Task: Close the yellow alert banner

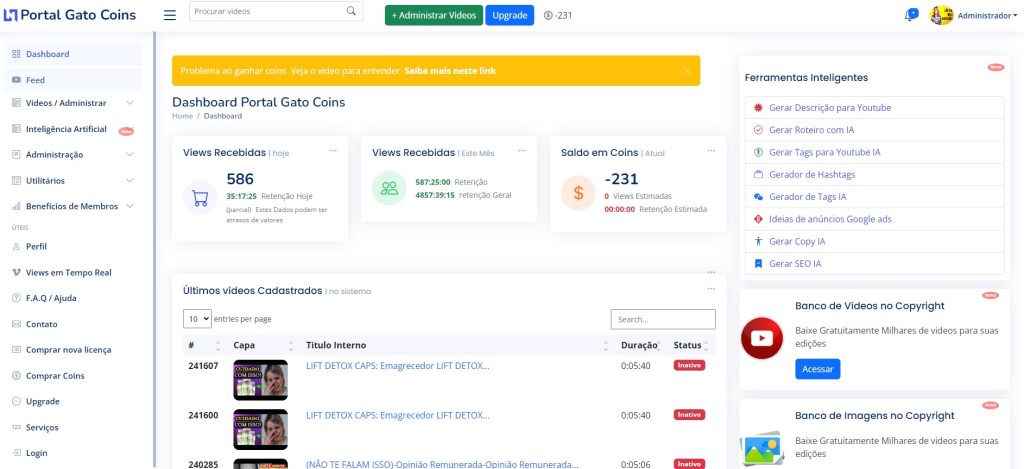Action: 687,71
